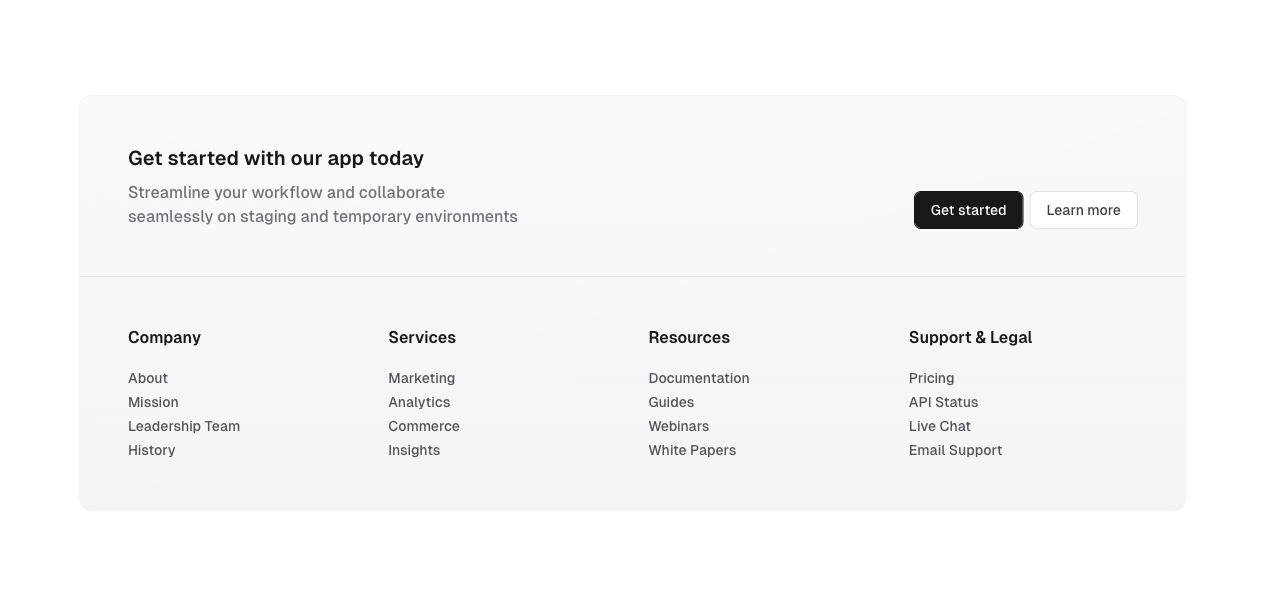Image resolution: width=1265 pixels, height=605 pixels.
Task: Open the Insights link under Services
Action: (x=414, y=450)
